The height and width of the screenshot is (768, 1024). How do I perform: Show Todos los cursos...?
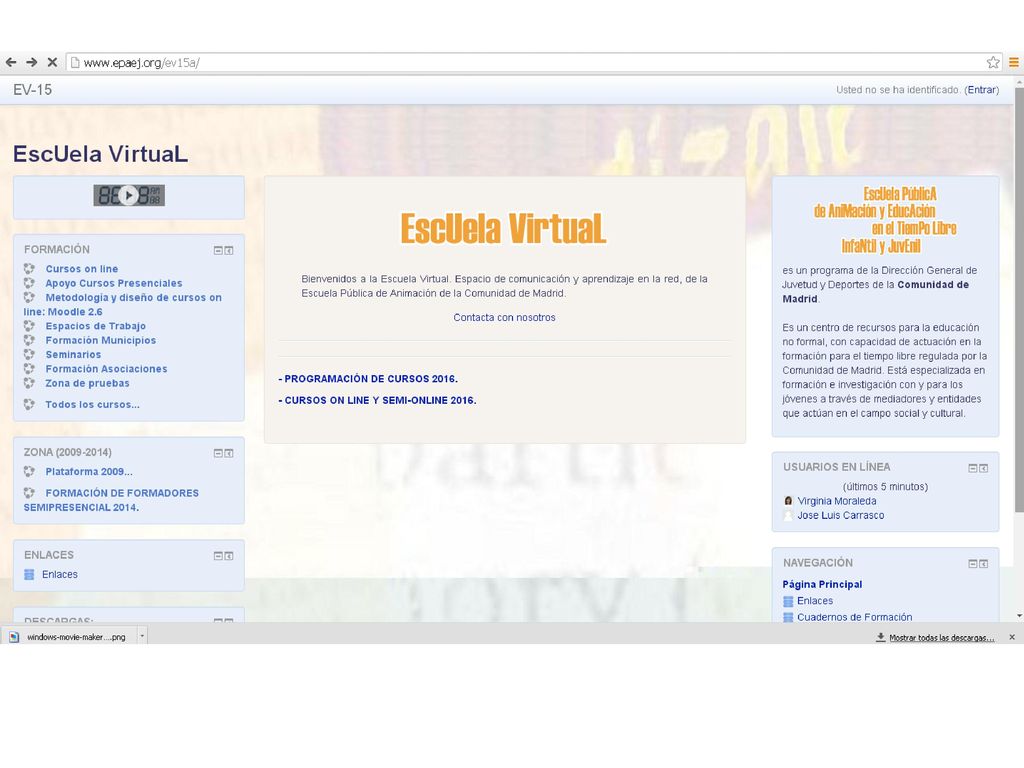tap(92, 404)
